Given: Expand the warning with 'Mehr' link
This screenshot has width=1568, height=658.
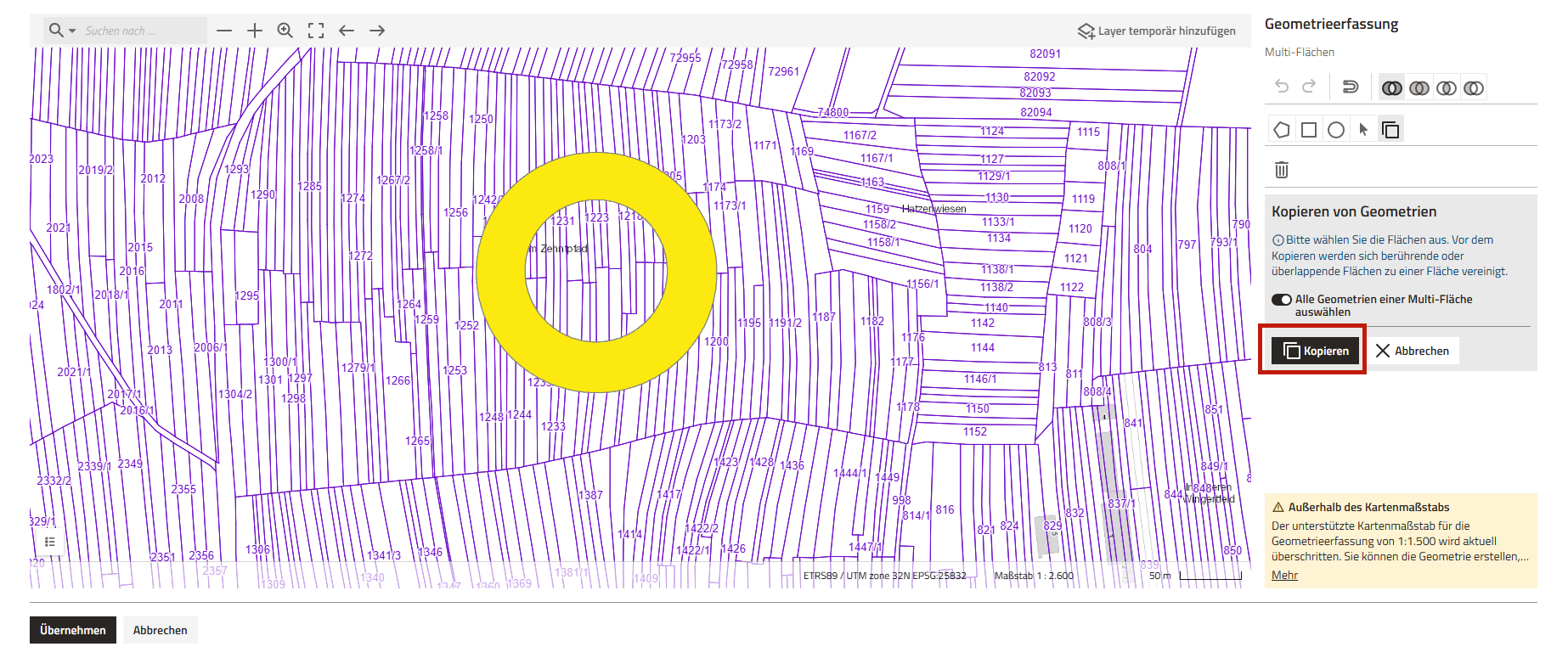Looking at the screenshot, I should (1284, 575).
